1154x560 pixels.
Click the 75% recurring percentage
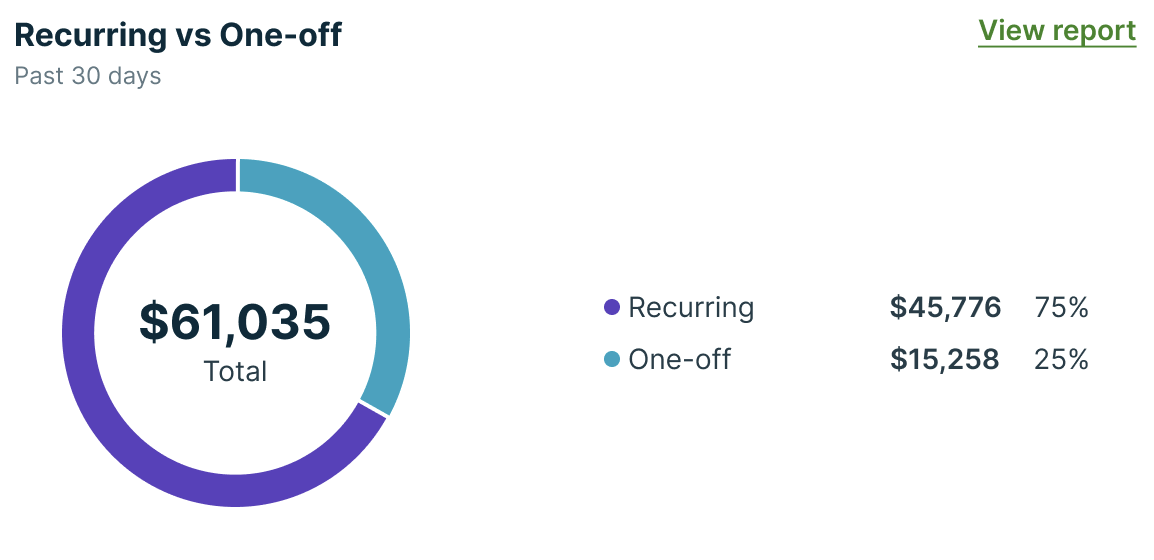(x=1061, y=308)
